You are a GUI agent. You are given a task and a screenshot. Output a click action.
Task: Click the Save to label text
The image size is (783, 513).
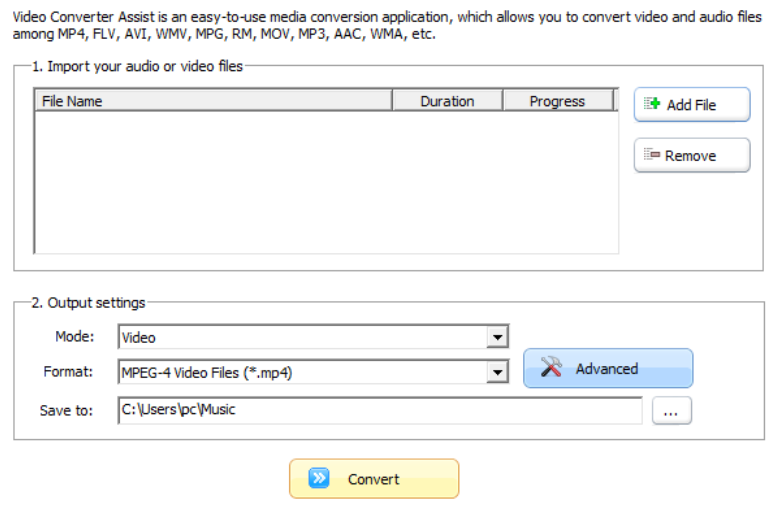coord(66,410)
